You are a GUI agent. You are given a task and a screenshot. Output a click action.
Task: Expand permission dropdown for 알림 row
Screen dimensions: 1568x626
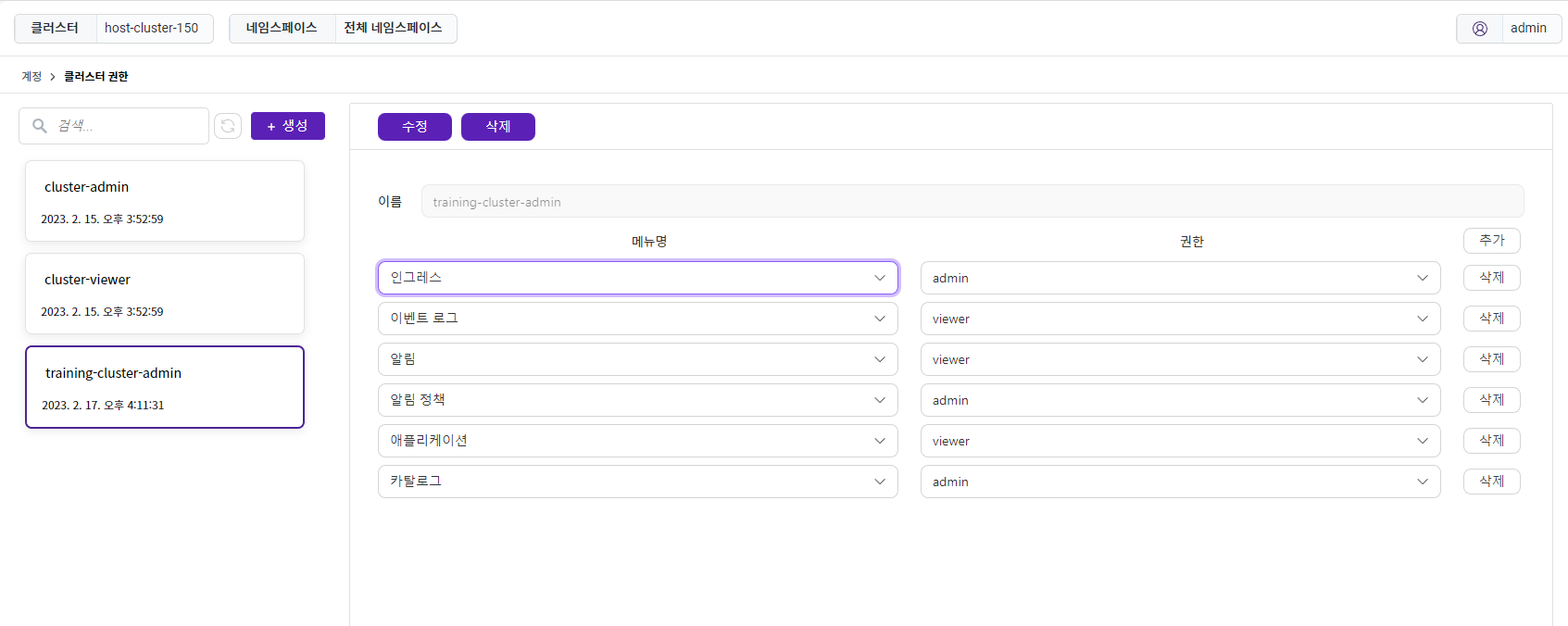pyautogui.click(x=1181, y=359)
